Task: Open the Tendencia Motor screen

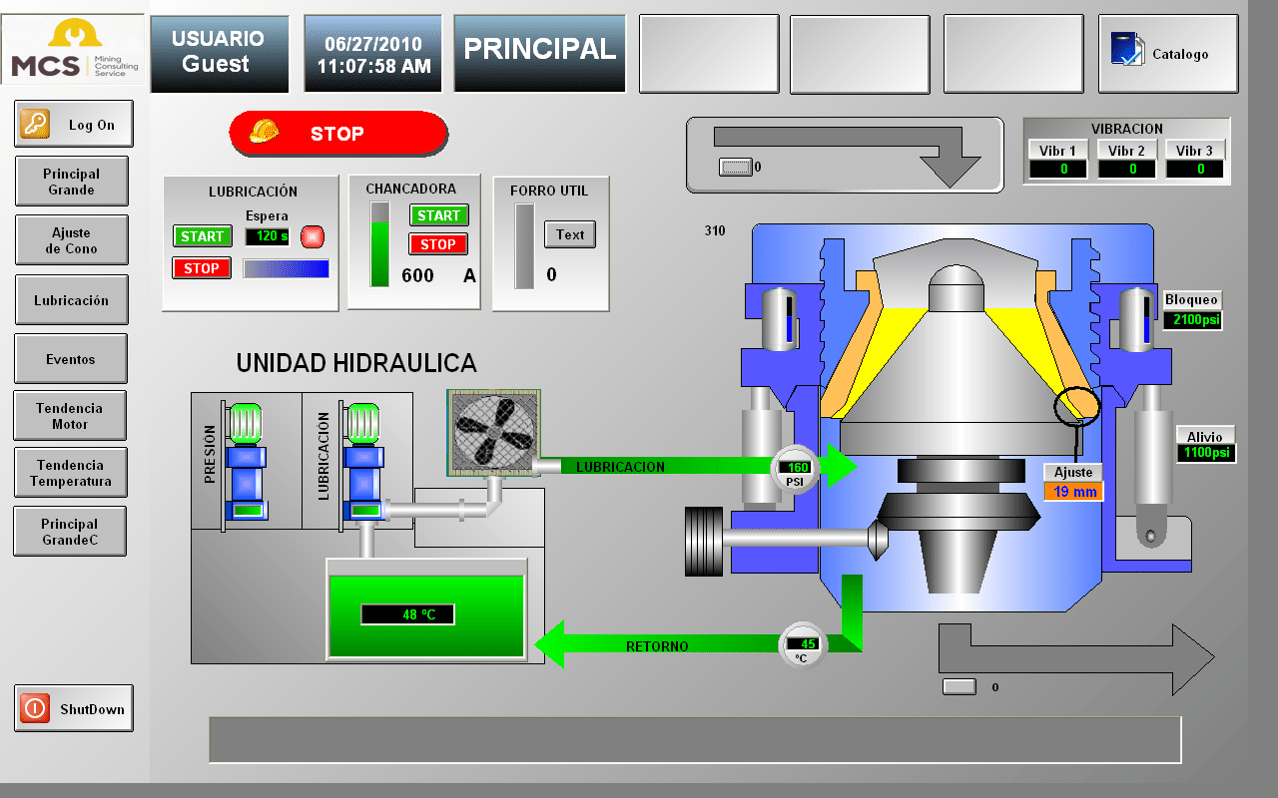Action: click(x=70, y=414)
